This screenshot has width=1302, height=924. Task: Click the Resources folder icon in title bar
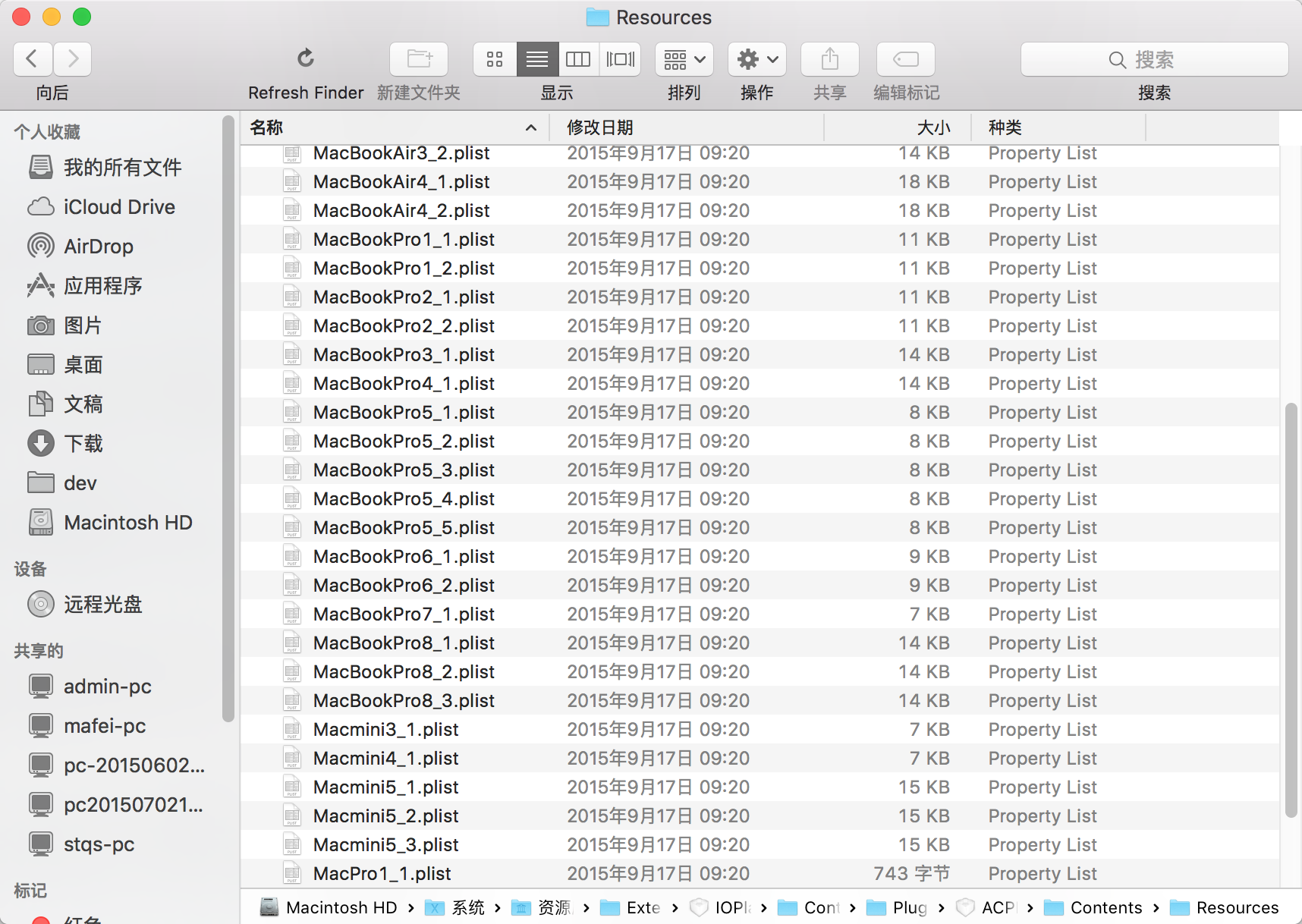(598, 17)
